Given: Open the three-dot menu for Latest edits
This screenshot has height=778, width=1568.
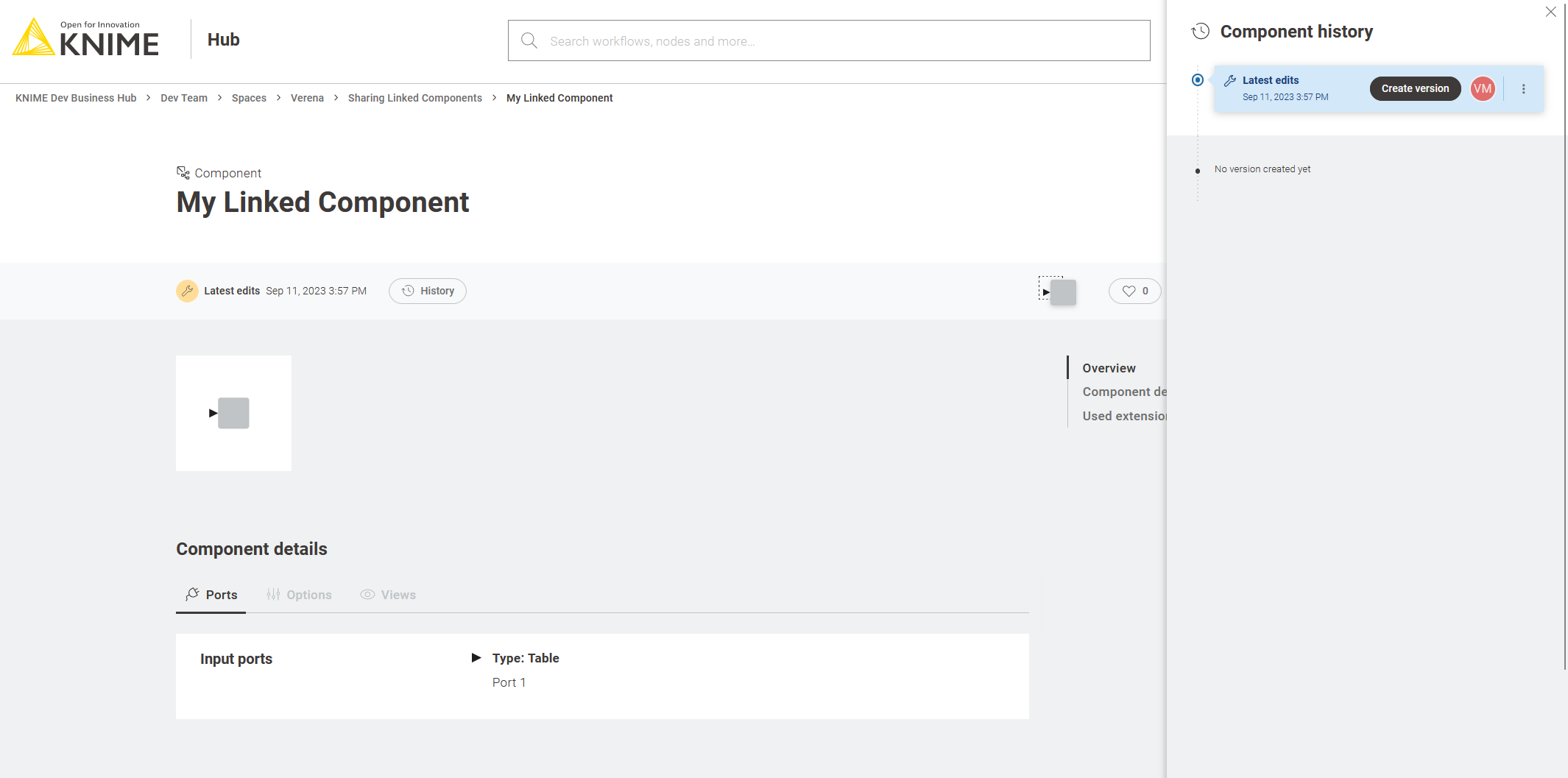Looking at the screenshot, I should [1524, 89].
